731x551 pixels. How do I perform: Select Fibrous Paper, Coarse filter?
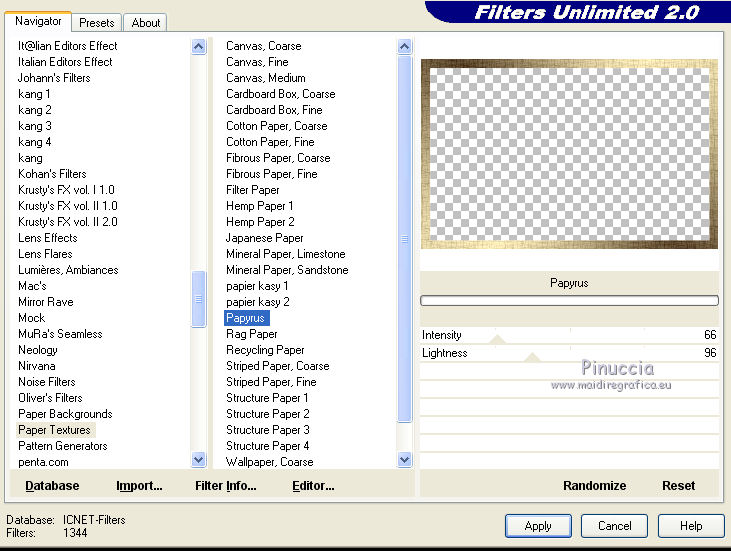(278, 158)
